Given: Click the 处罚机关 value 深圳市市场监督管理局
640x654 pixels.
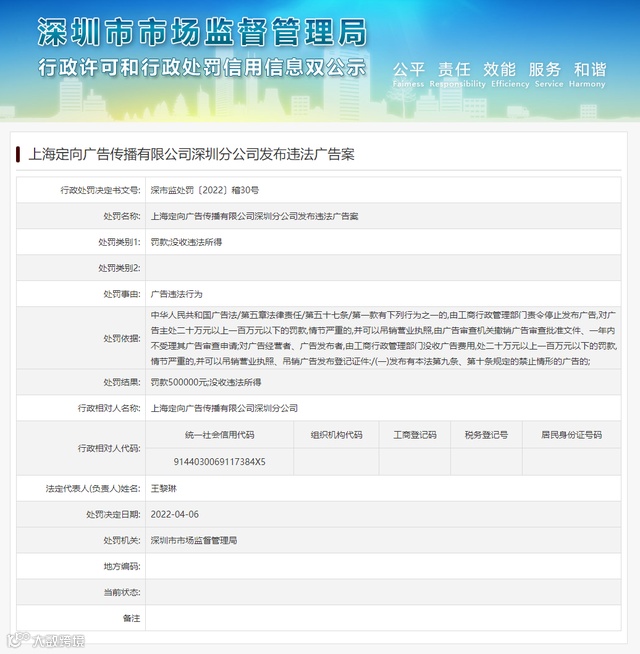Looking at the screenshot, I should pos(194,541).
